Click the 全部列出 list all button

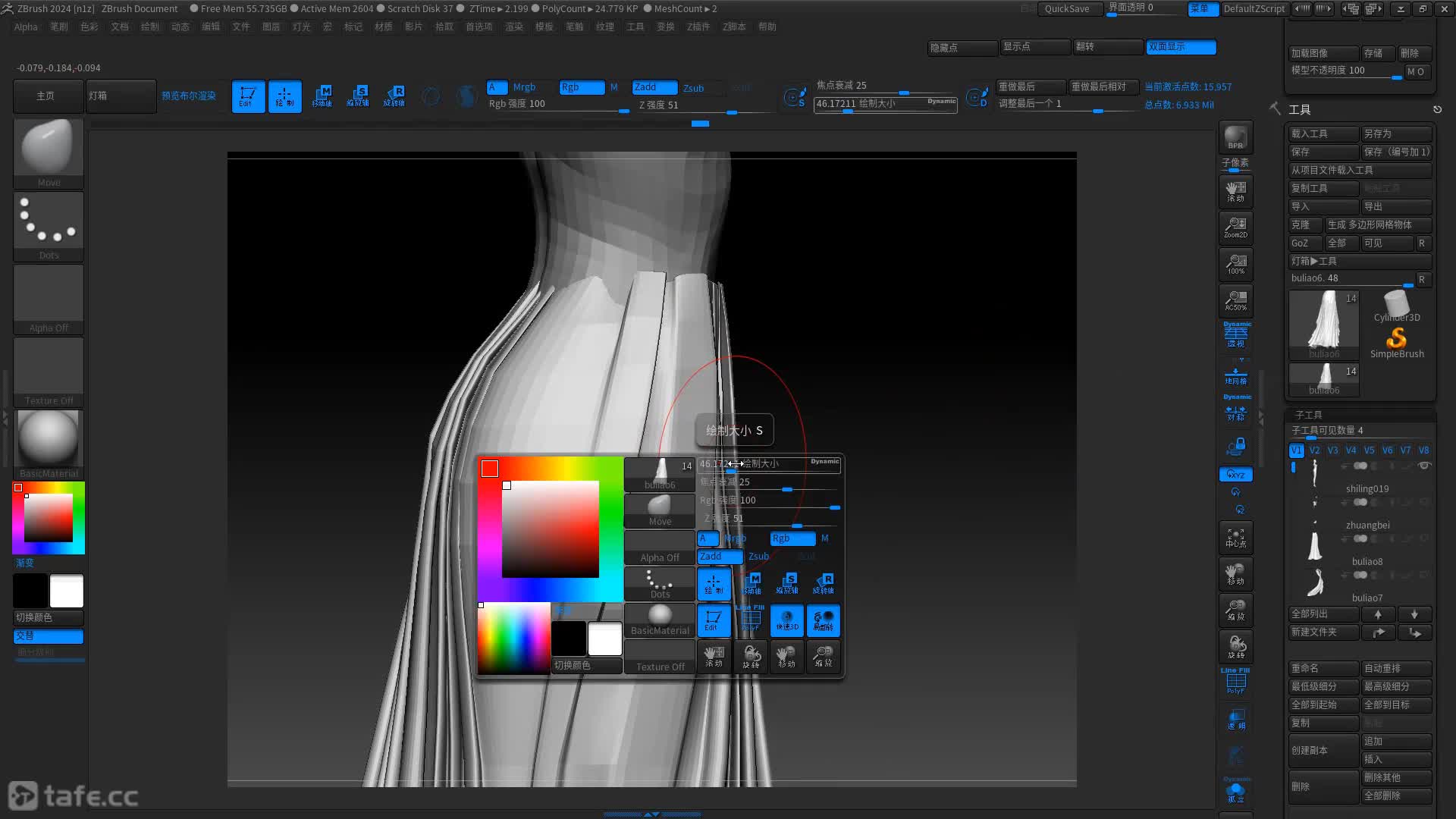pos(1323,614)
